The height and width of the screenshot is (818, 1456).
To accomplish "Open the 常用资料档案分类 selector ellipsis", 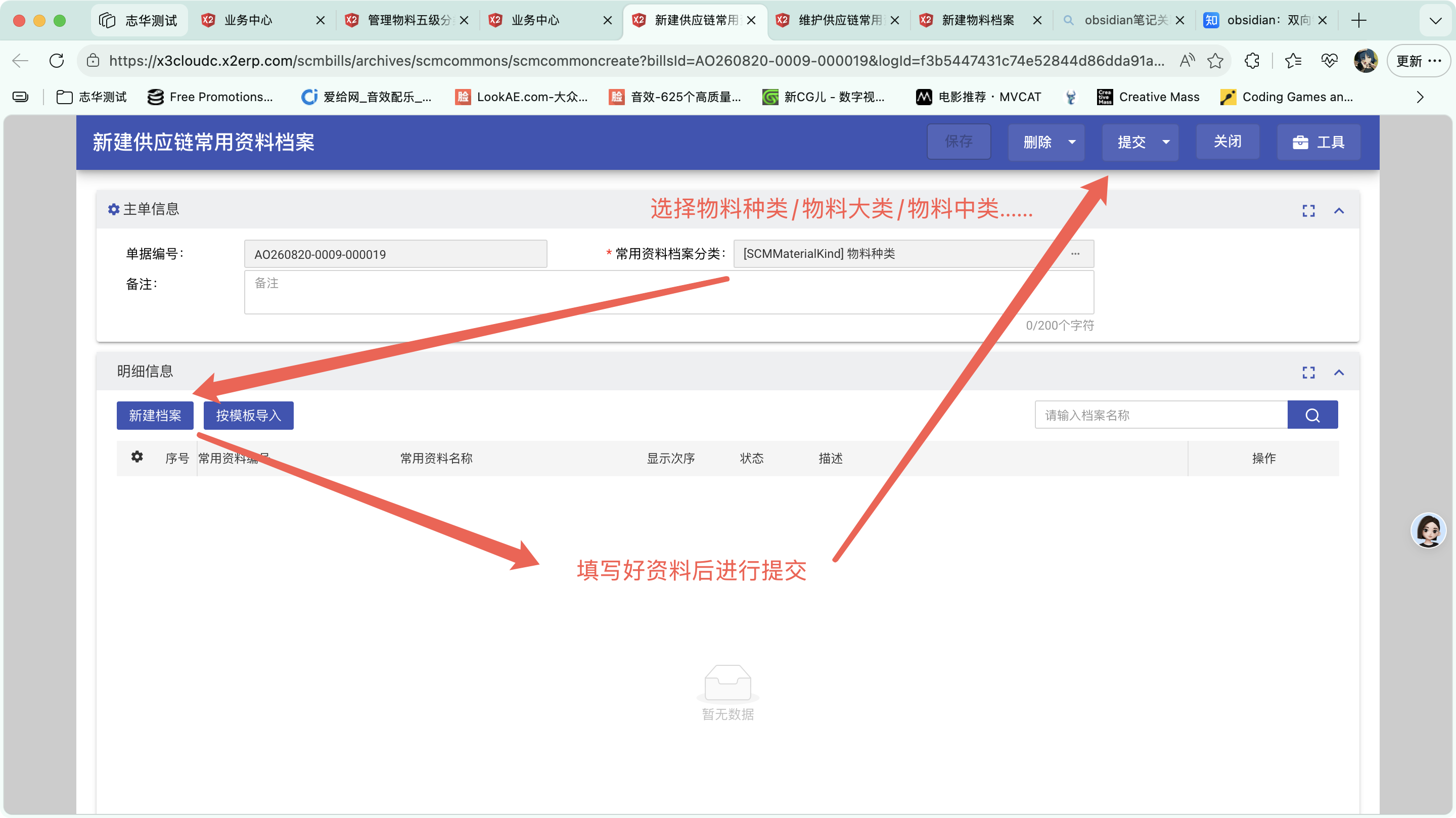I will click(1075, 254).
